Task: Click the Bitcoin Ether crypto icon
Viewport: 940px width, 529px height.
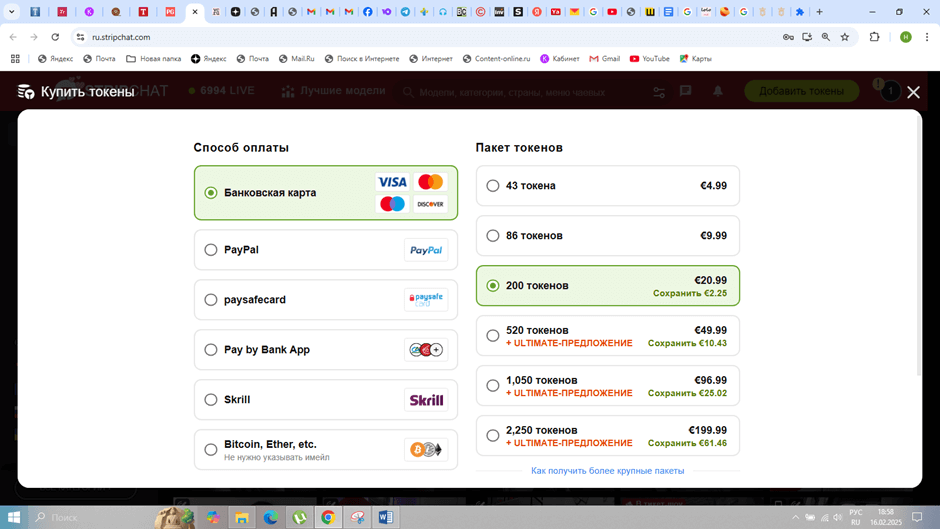Action: coord(426,450)
